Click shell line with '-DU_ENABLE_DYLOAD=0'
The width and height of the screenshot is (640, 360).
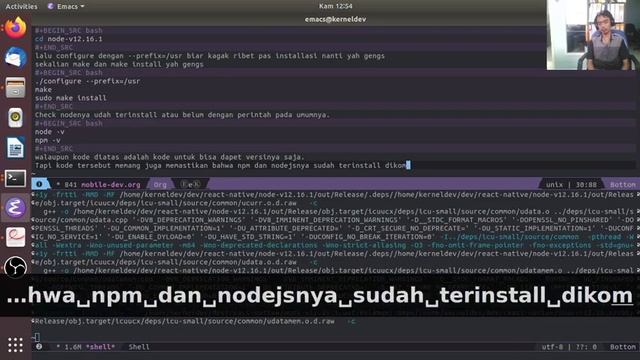334,237
